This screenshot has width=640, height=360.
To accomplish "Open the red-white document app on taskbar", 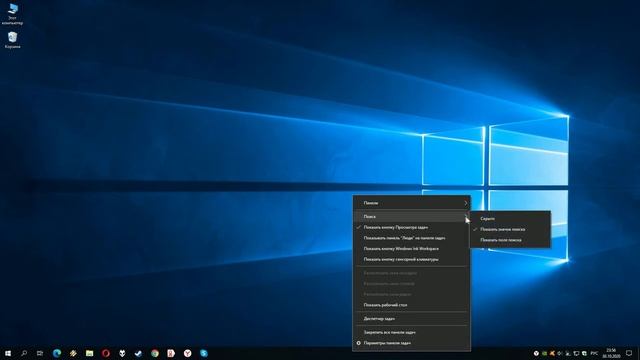I will [171, 353].
